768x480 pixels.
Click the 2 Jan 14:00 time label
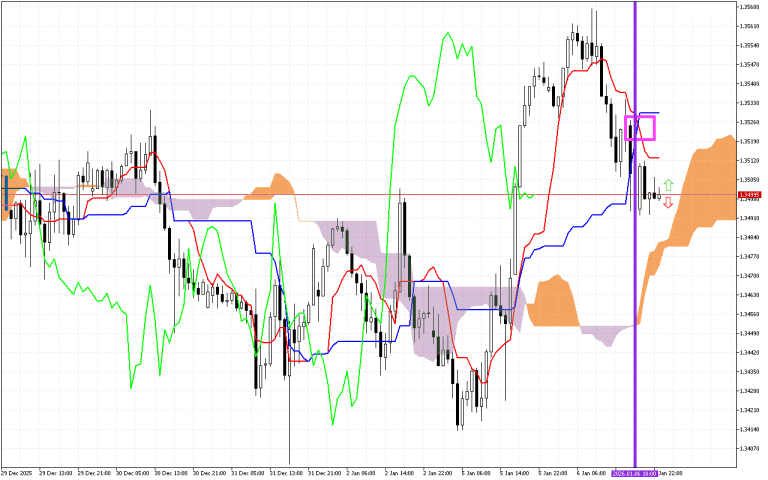tap(401, 473)
